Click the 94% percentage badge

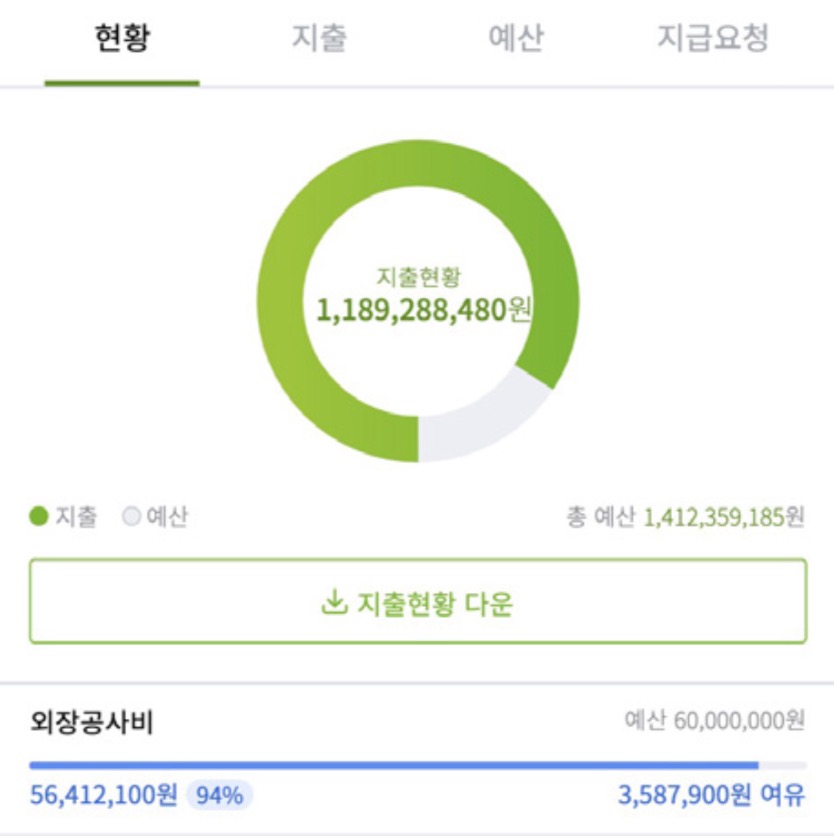tap(219, 795)
